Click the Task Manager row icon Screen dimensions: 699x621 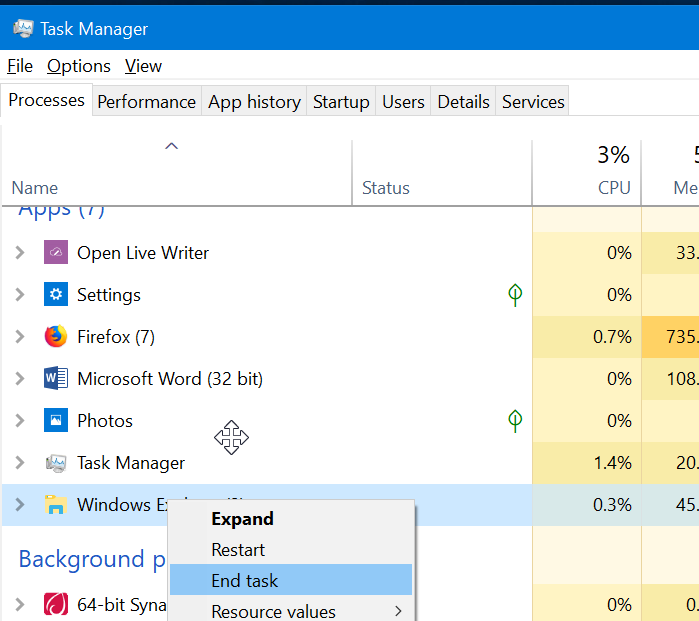(x=56, y=462)
